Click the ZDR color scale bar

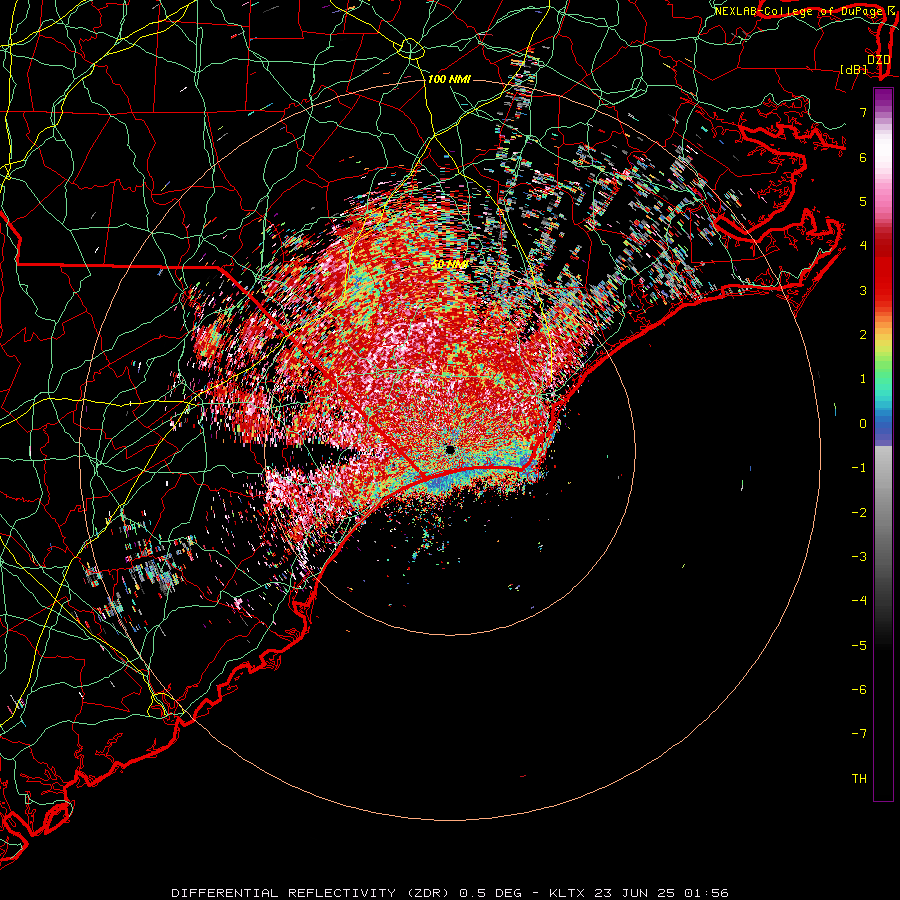coord(883,444)
